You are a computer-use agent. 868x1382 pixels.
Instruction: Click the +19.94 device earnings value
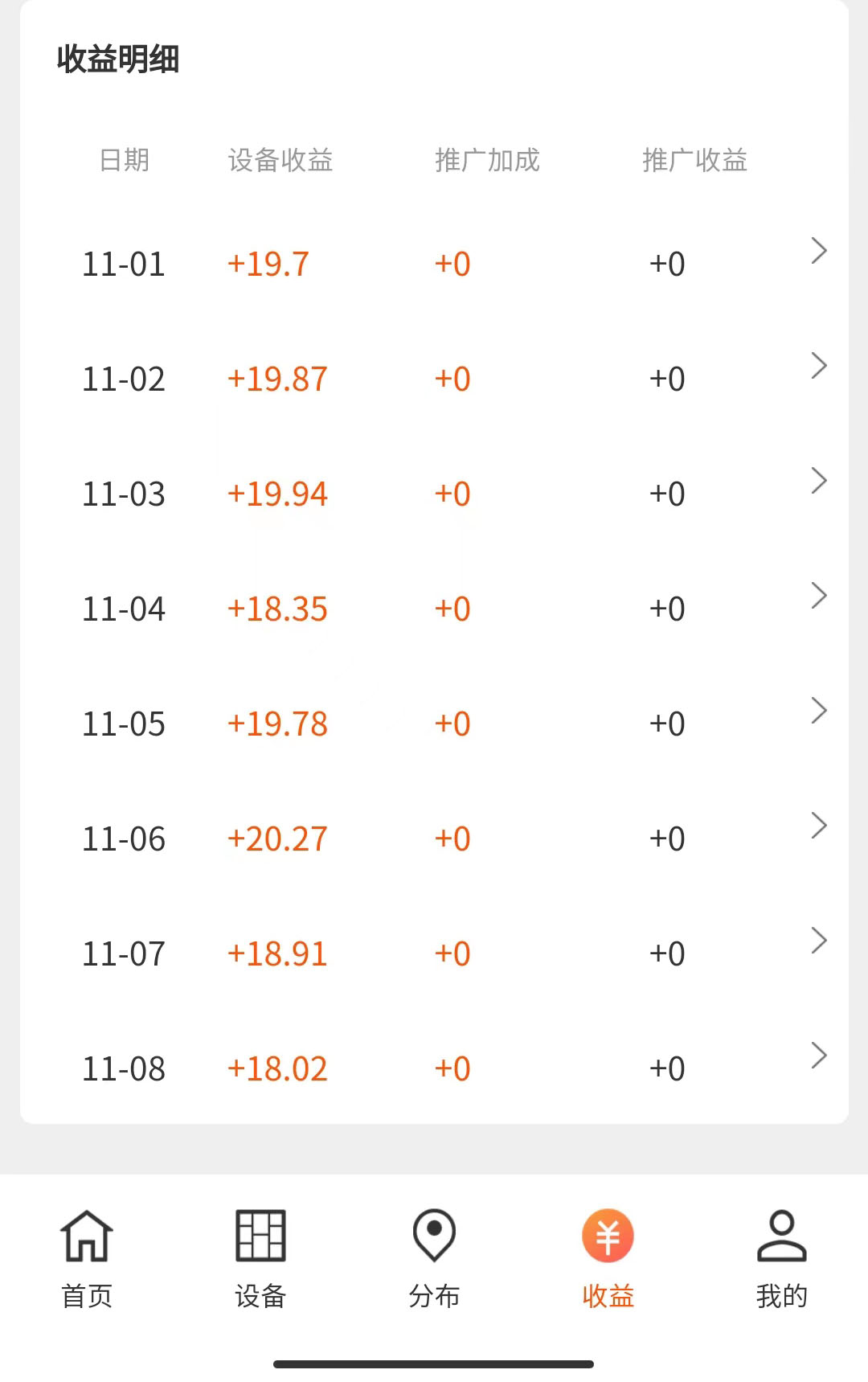coord(277,494)
